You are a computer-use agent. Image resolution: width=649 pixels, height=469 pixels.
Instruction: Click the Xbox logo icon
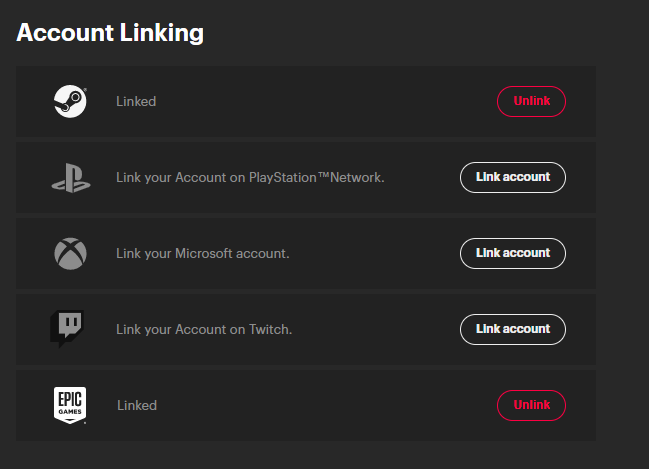70,253
